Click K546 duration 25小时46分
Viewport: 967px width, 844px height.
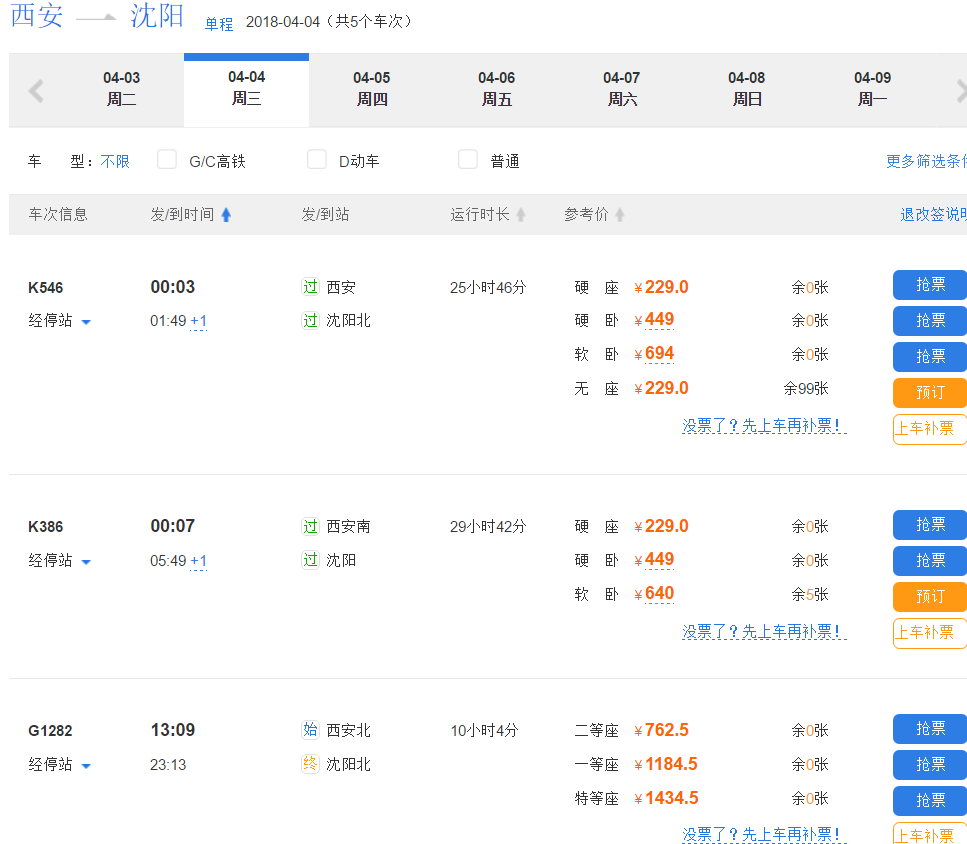[x=488, y=288]
